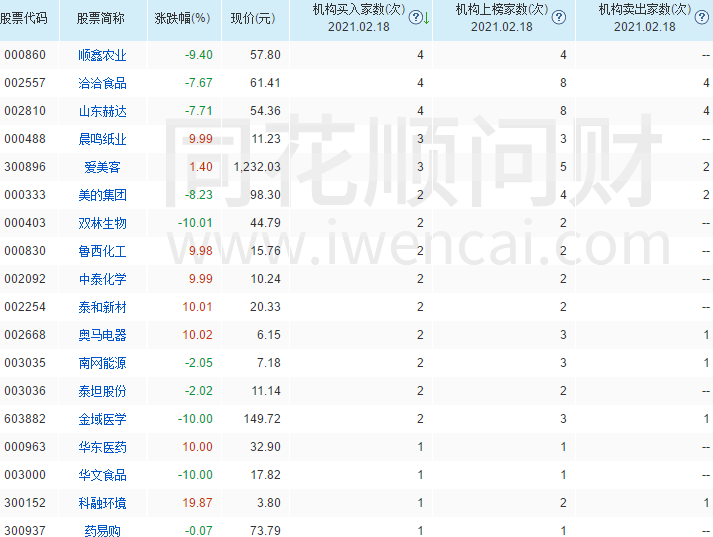Click change value 19.87
The image size is (713, 537).
[x=197, y=503]
